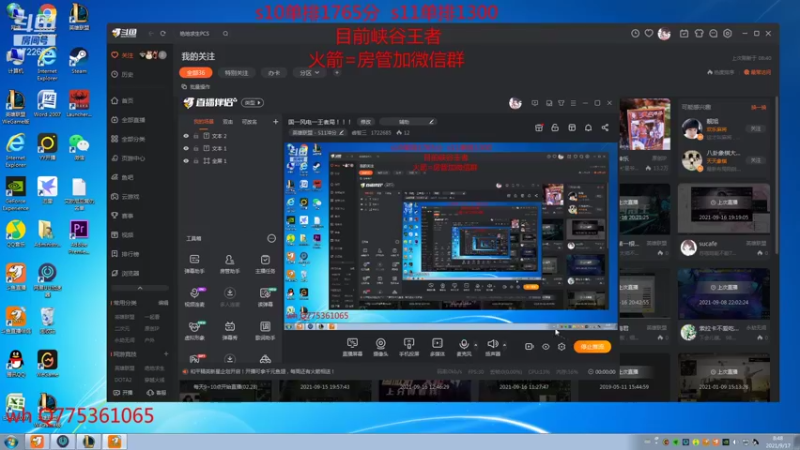Screen dimensions: 800x450
Task: Click the share icon in the companion header
Action: (x=605, y=128)
